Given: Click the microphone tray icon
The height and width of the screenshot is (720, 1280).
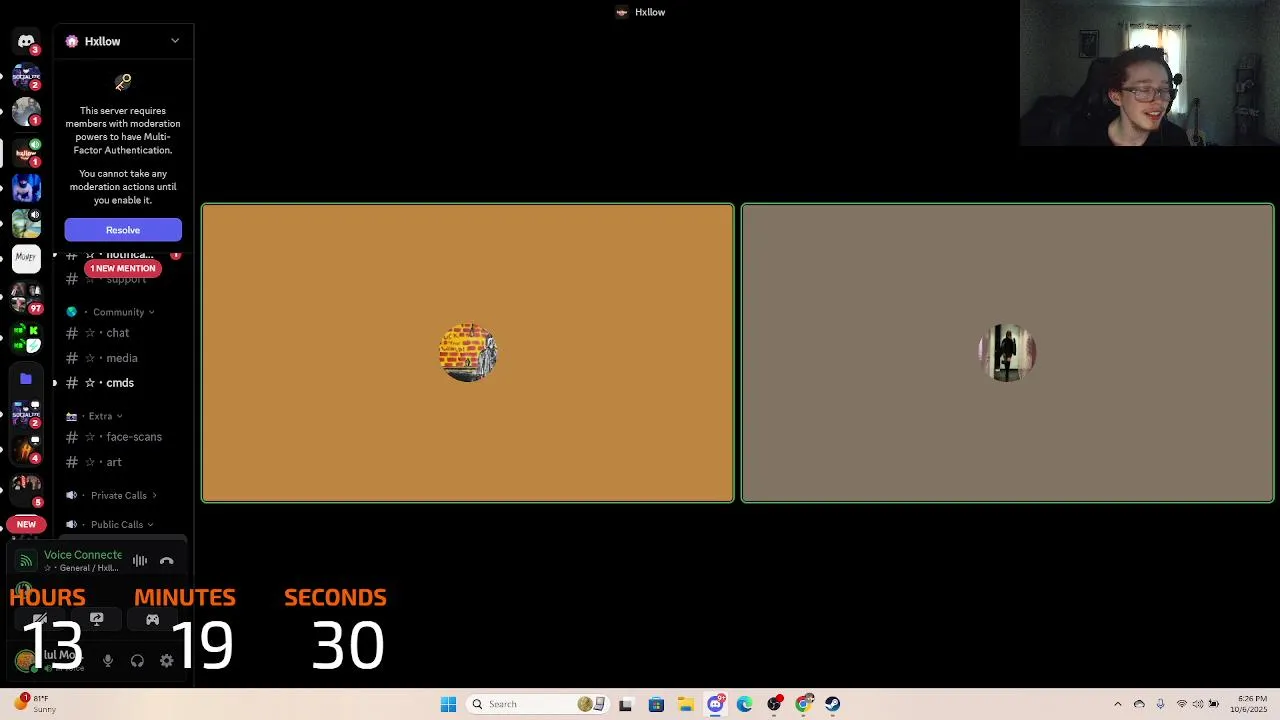Looking at the screenshot, I should (1160, 704).
